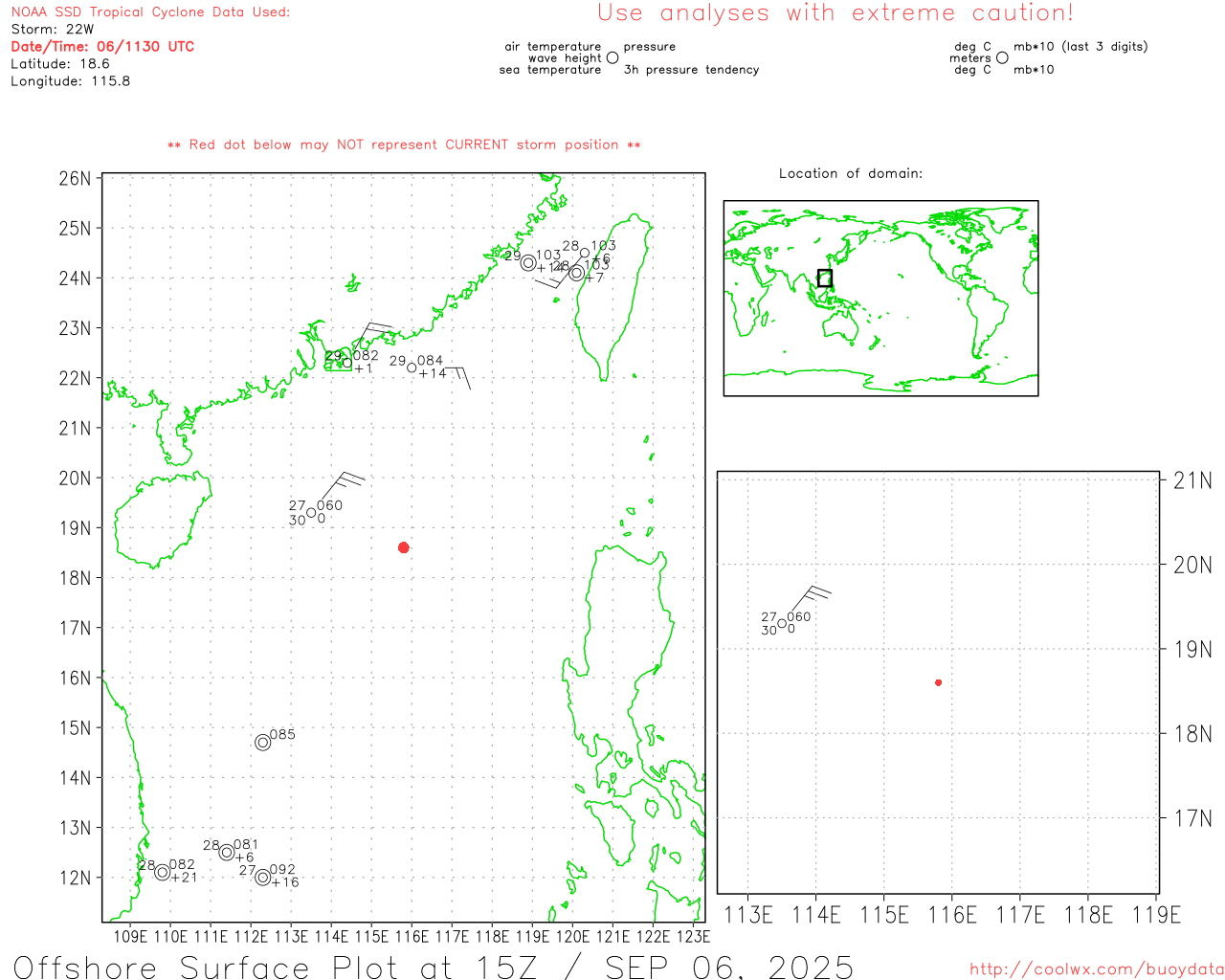Click the red storm dot on main map

[404, 547]
